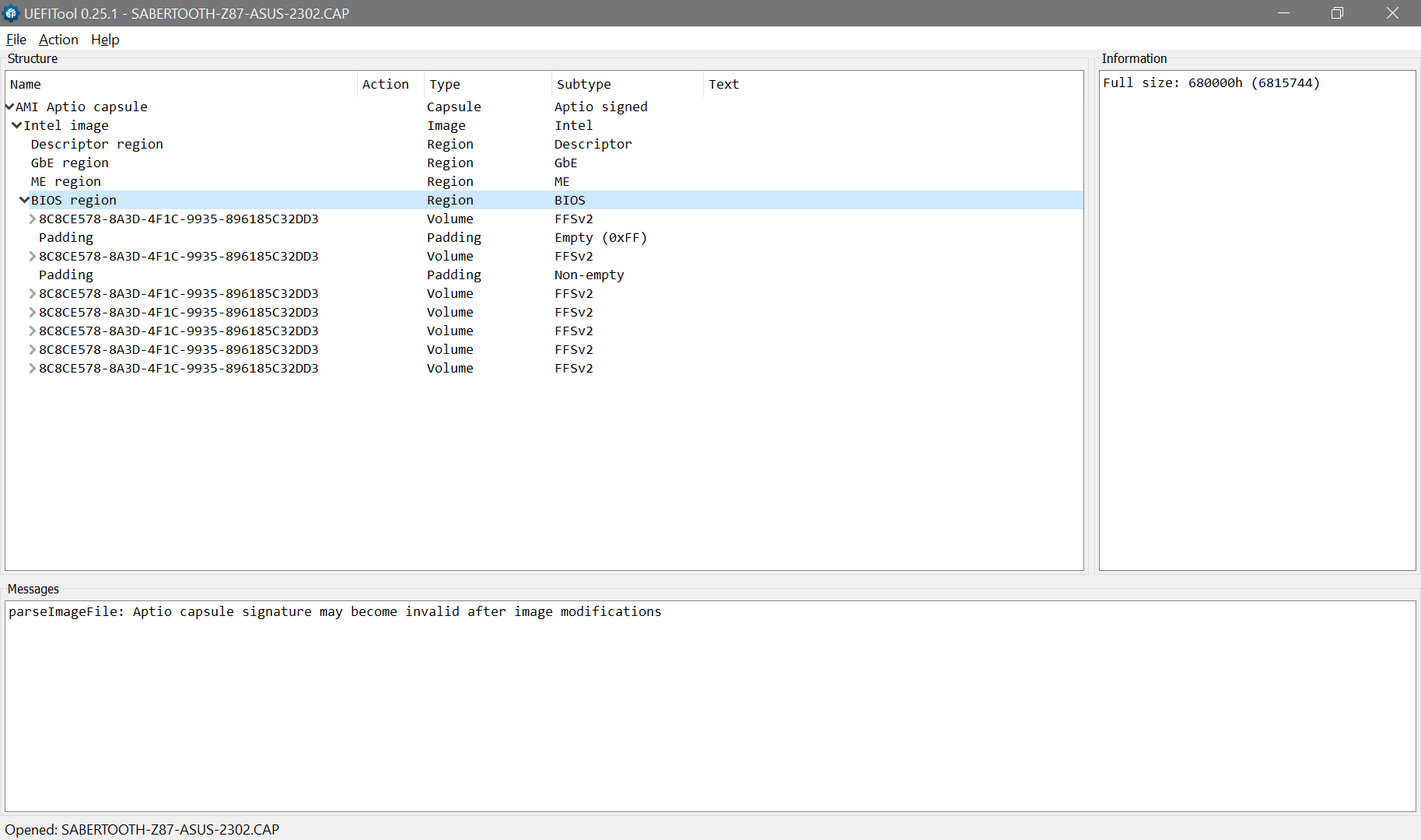This screenshot has width=1421, height=840.
Task: Open the File menu
Action: click(16, 40)
